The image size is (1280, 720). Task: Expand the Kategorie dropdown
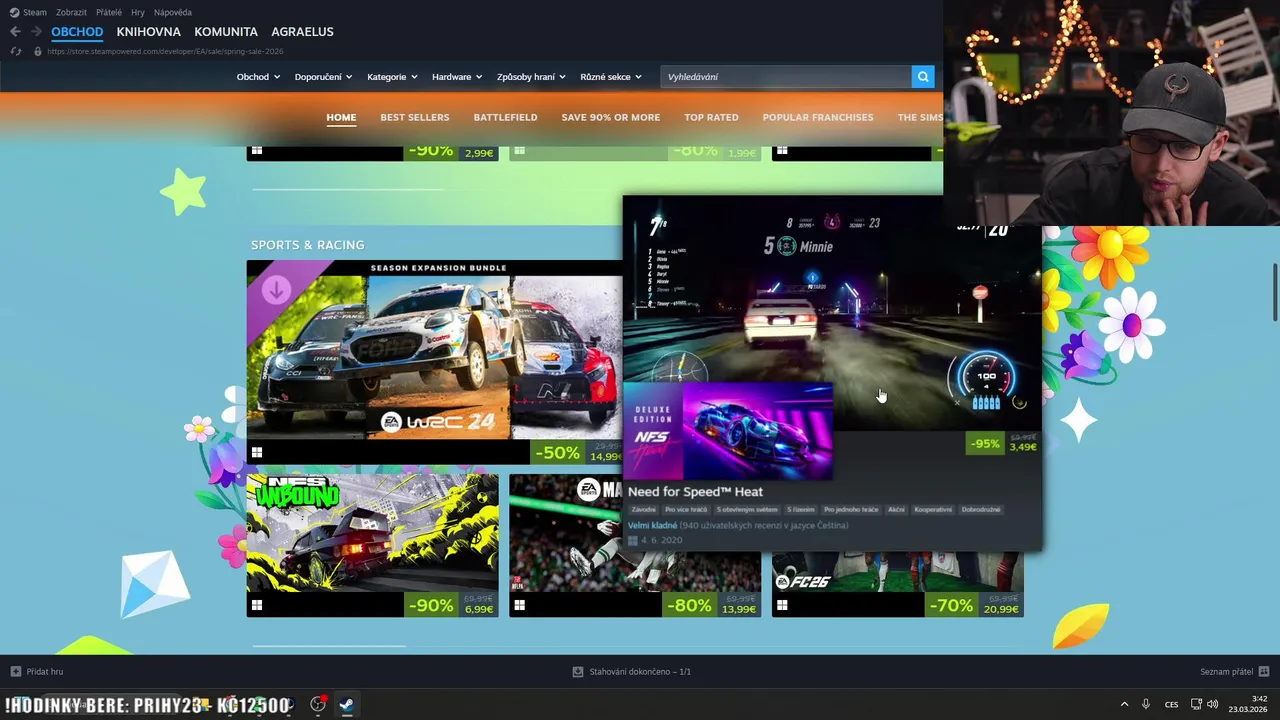pyautogui.click(x=392, y=77)
